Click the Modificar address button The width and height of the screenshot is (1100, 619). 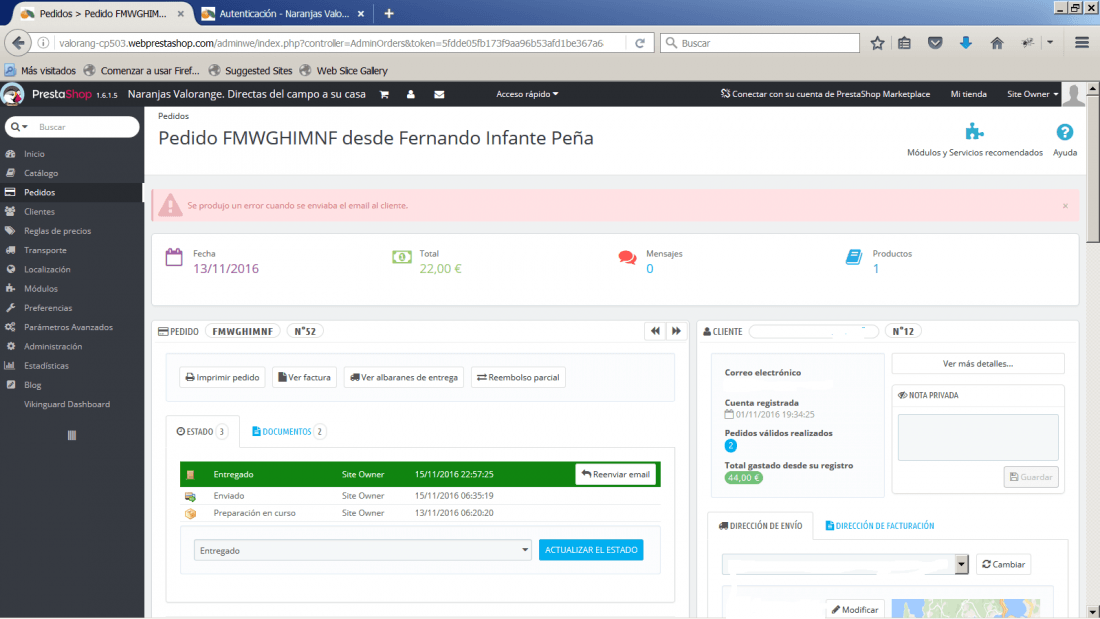tap(854, 610)
